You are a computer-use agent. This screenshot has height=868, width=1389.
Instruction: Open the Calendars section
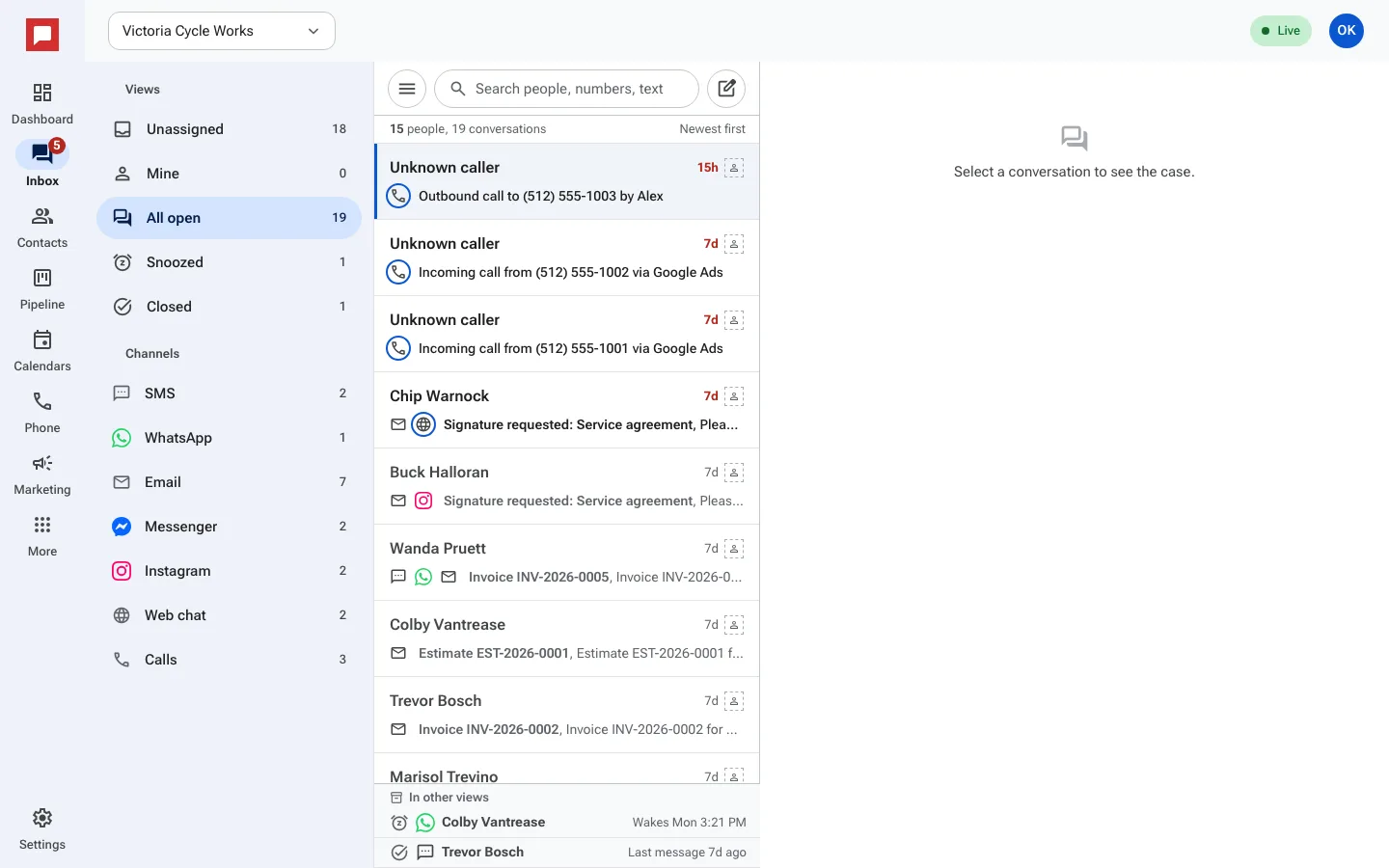tap(42, 351)
